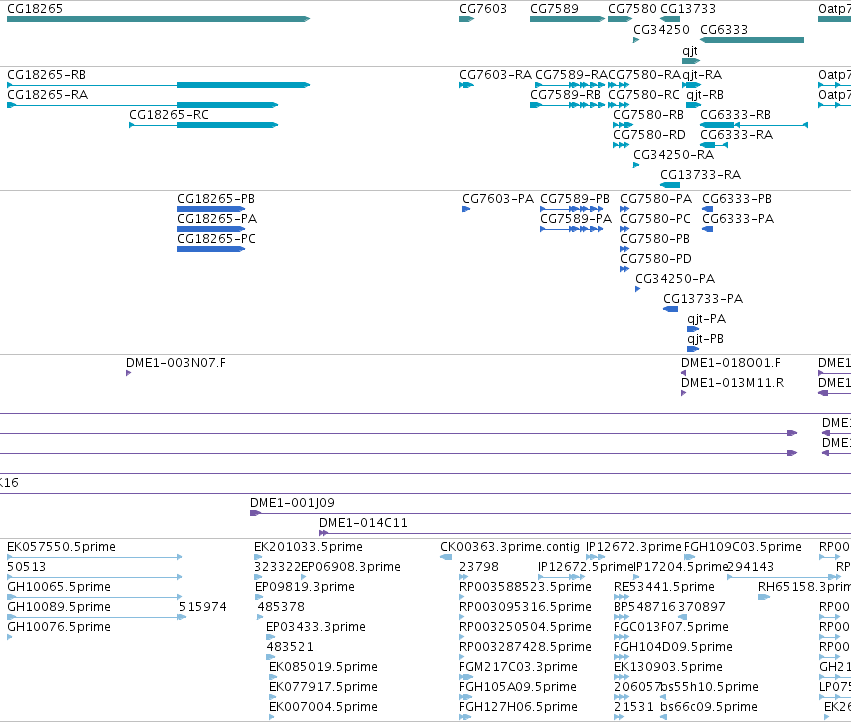
Task: Click the CG18265-PC protein label
Action: 216,239
